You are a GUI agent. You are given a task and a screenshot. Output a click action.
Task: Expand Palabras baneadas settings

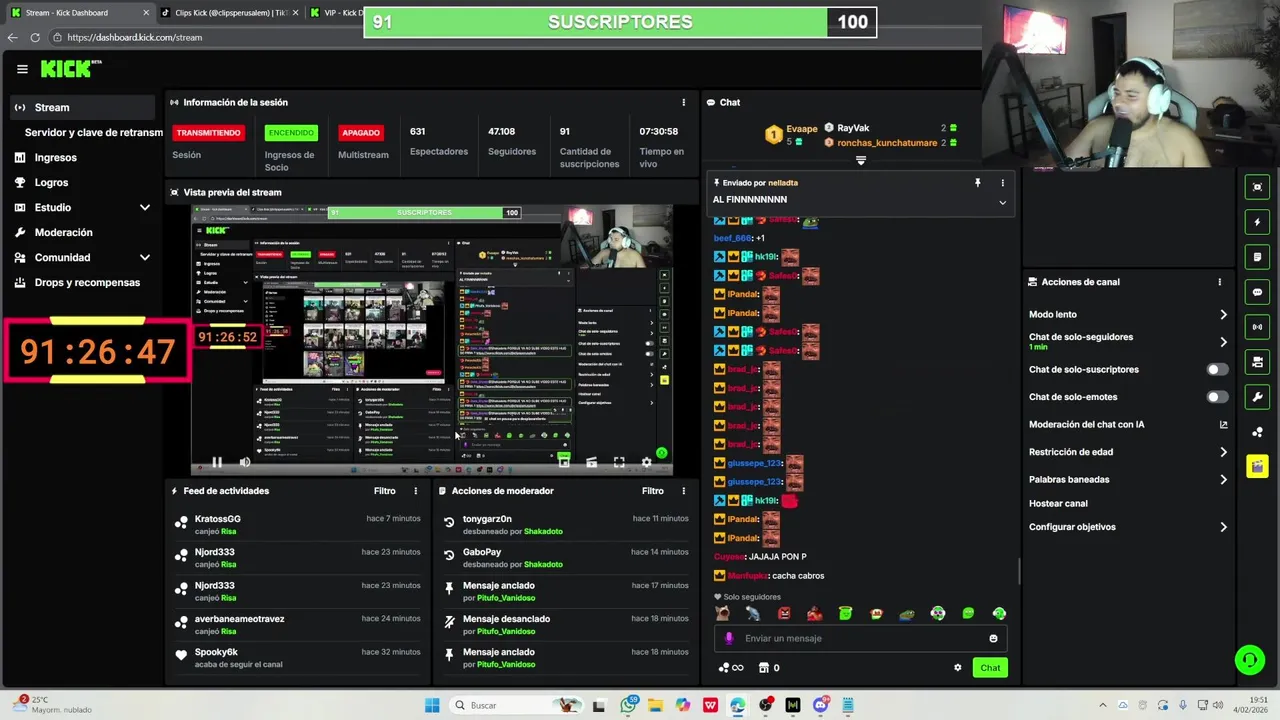tap(1128, 479)
